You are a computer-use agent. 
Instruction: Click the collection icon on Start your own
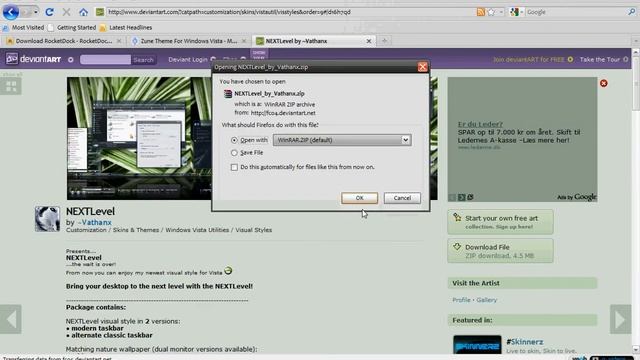click(457, 218)
